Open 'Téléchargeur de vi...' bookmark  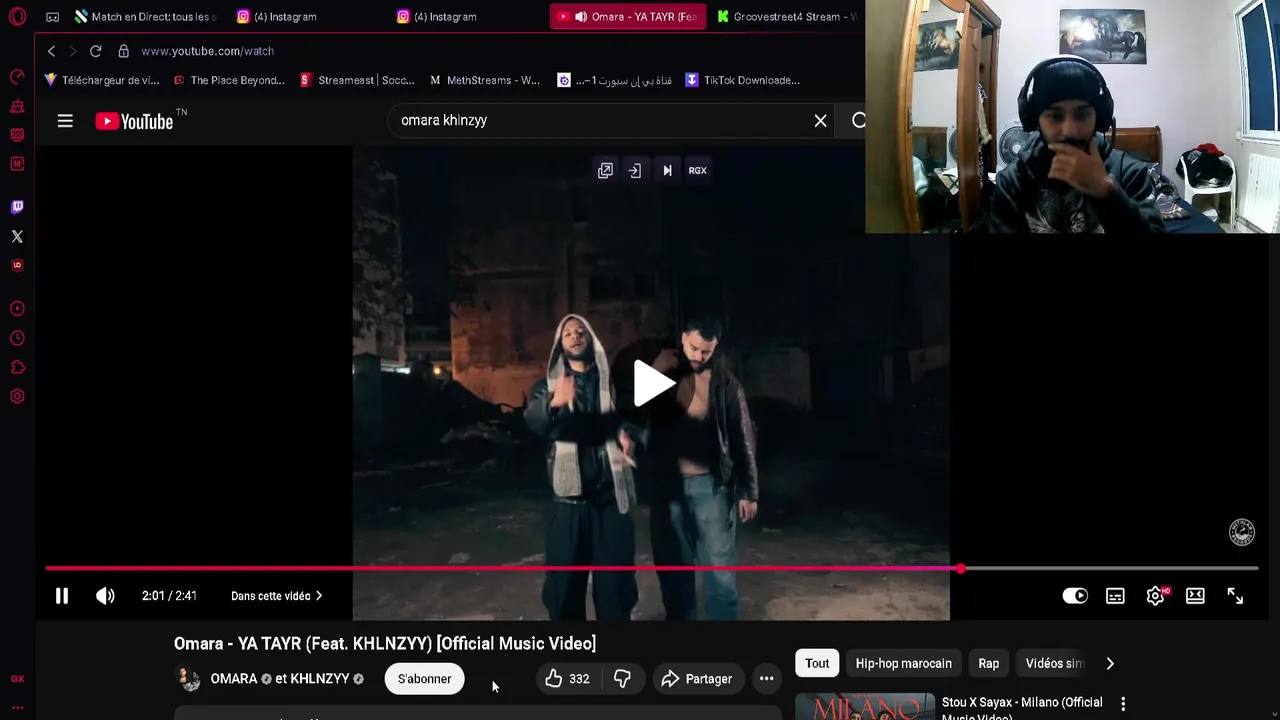point(102,80)
